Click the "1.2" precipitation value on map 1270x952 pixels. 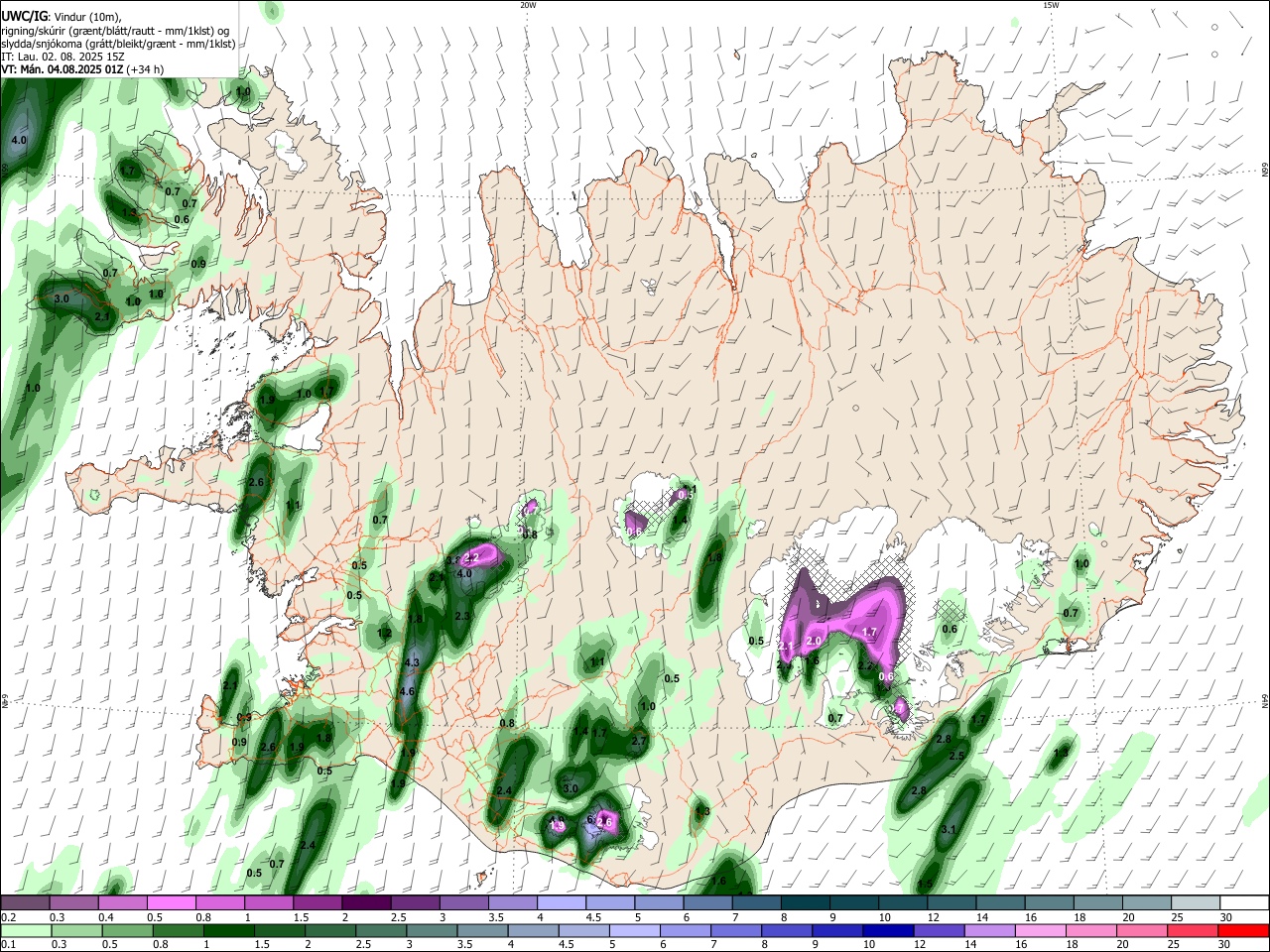(x=384, y=633)
